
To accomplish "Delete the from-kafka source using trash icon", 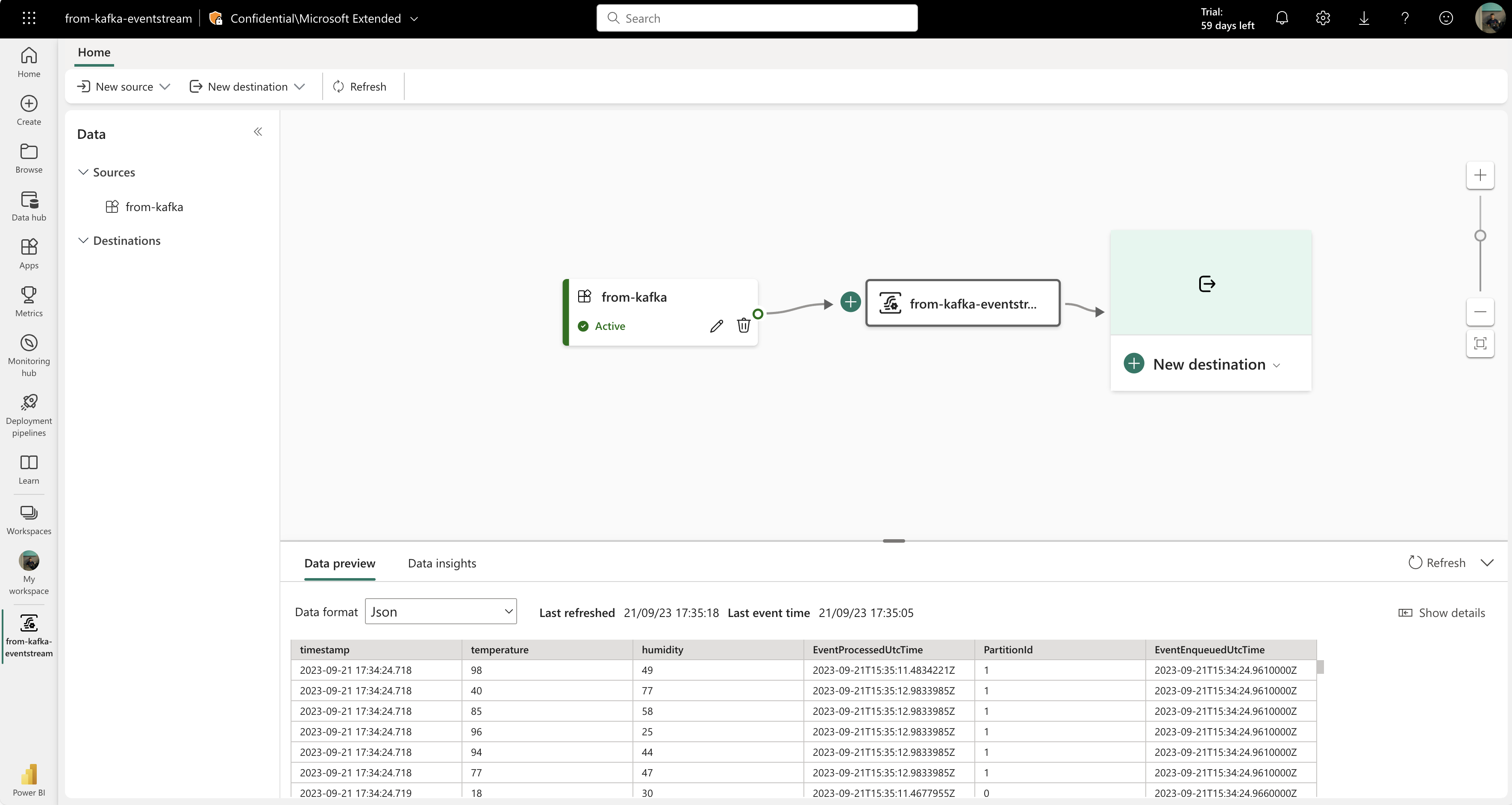I will pos(744,325).
